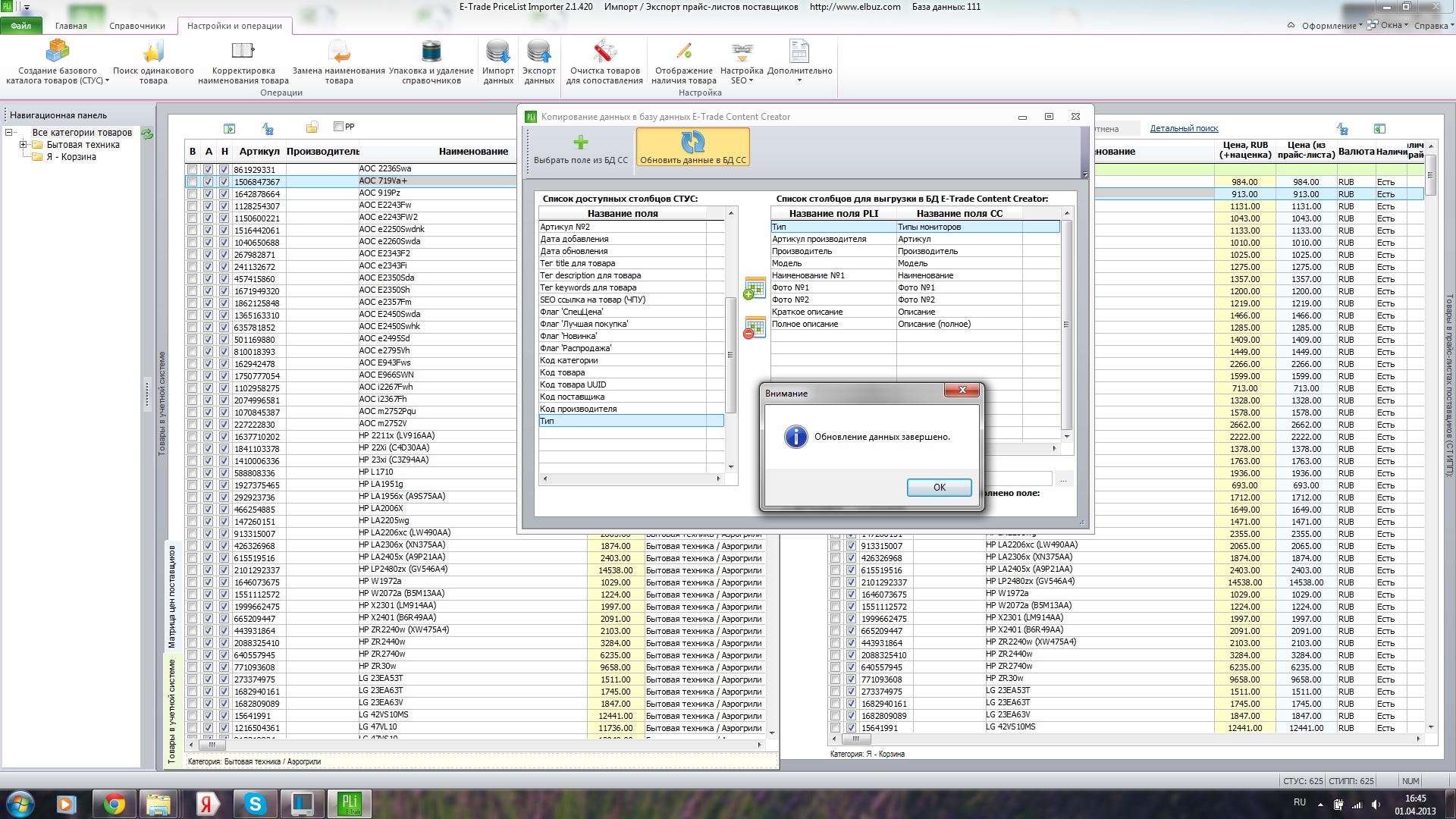
Task: Click the blue letters icon above the left table
Action: coord(268,129)
